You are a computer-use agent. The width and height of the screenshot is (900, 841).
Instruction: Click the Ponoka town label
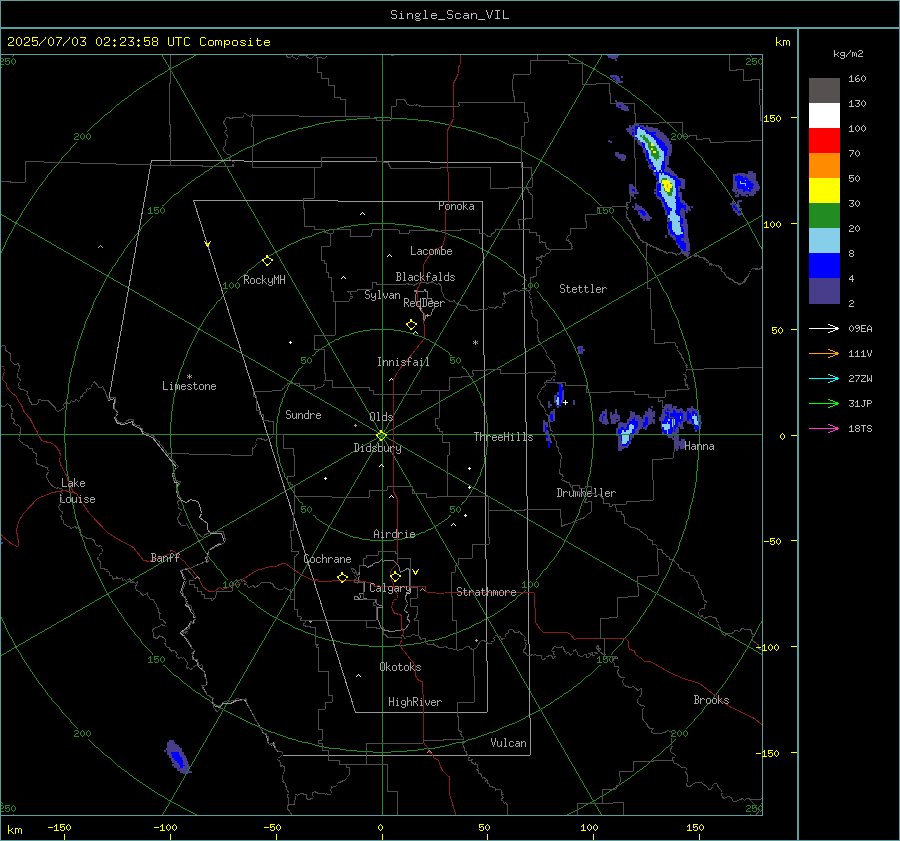456,206
